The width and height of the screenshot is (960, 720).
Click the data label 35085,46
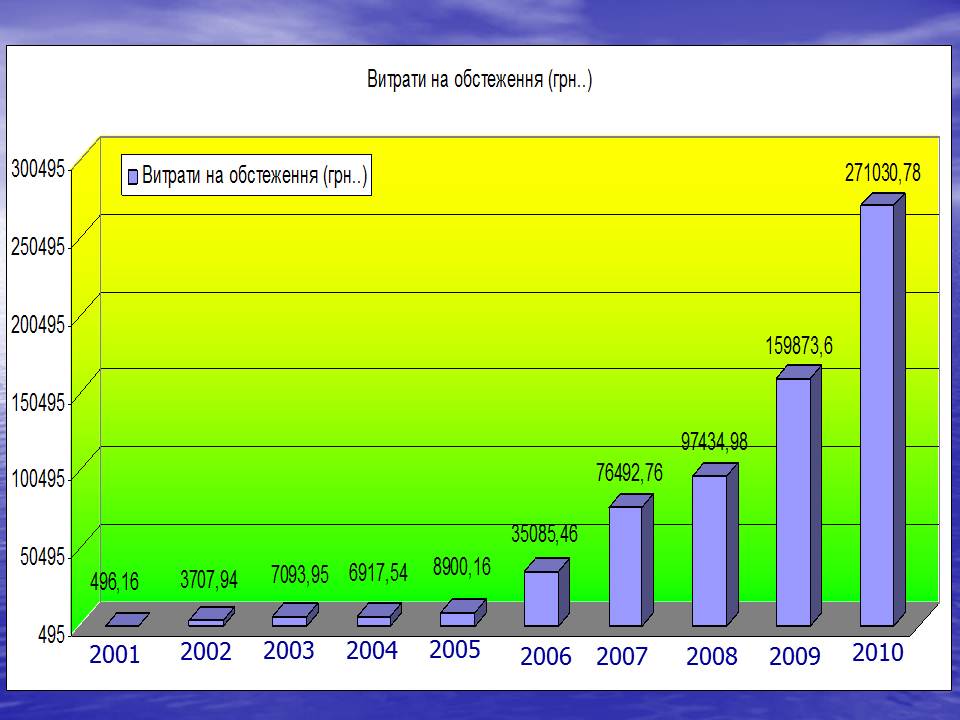545,534
